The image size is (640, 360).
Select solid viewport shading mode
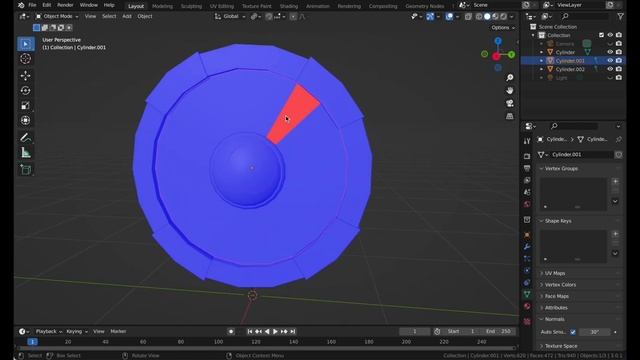click(x=487, y=17)
